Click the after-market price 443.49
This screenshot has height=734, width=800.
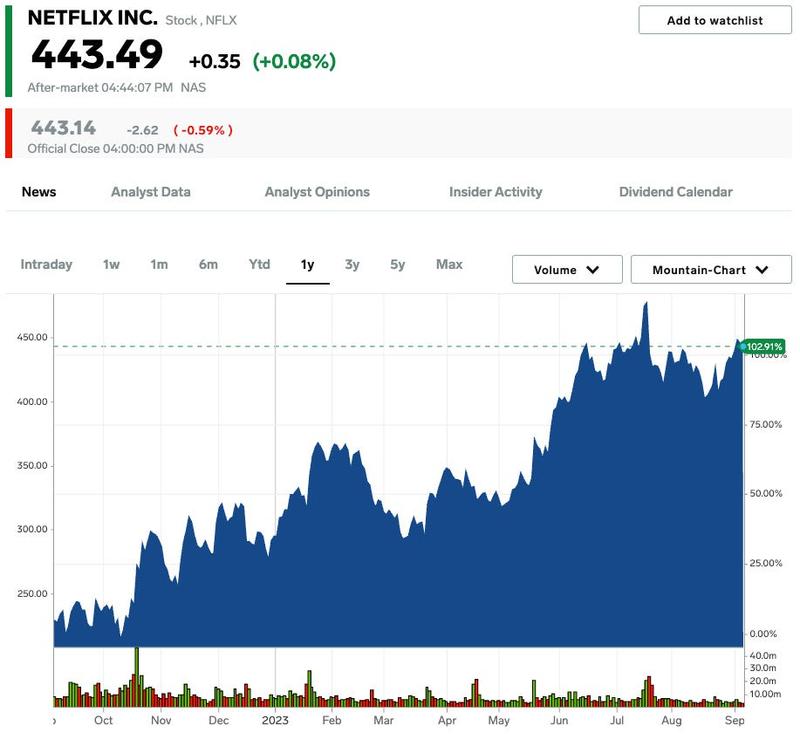click(97, 54)
